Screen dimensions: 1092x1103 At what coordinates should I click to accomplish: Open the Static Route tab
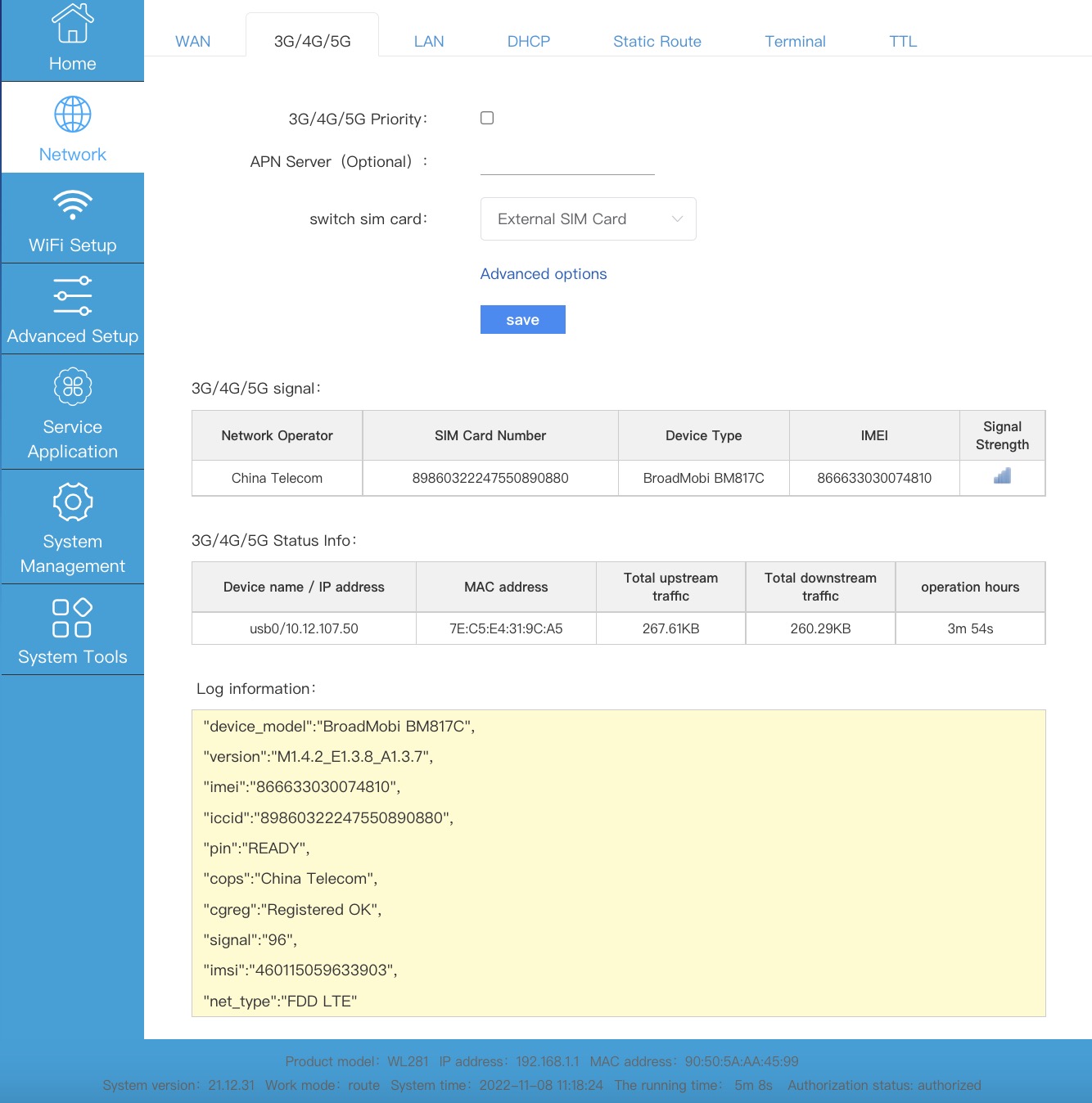(657, 41)
